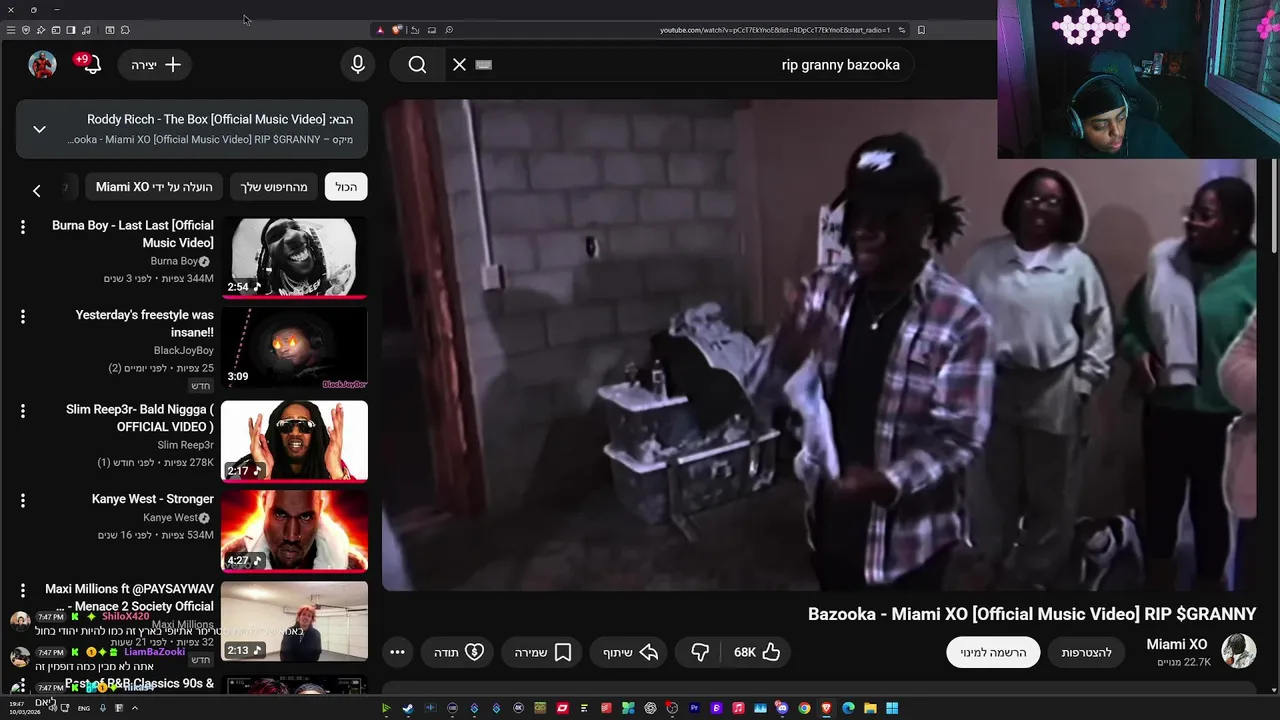Viewport: 1280px width, 720px height.
Task: Open YouTube notifications bell
Action: point(91,65)
